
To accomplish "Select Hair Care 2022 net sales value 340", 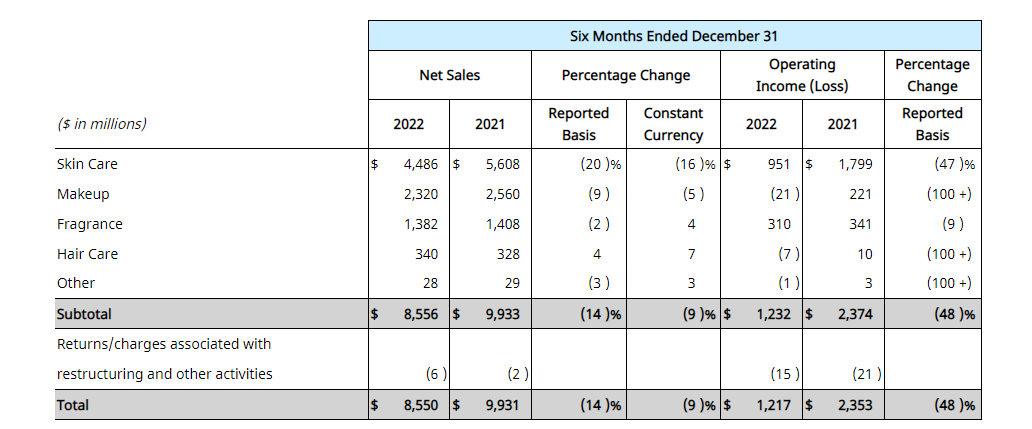I will pos(425,254).
